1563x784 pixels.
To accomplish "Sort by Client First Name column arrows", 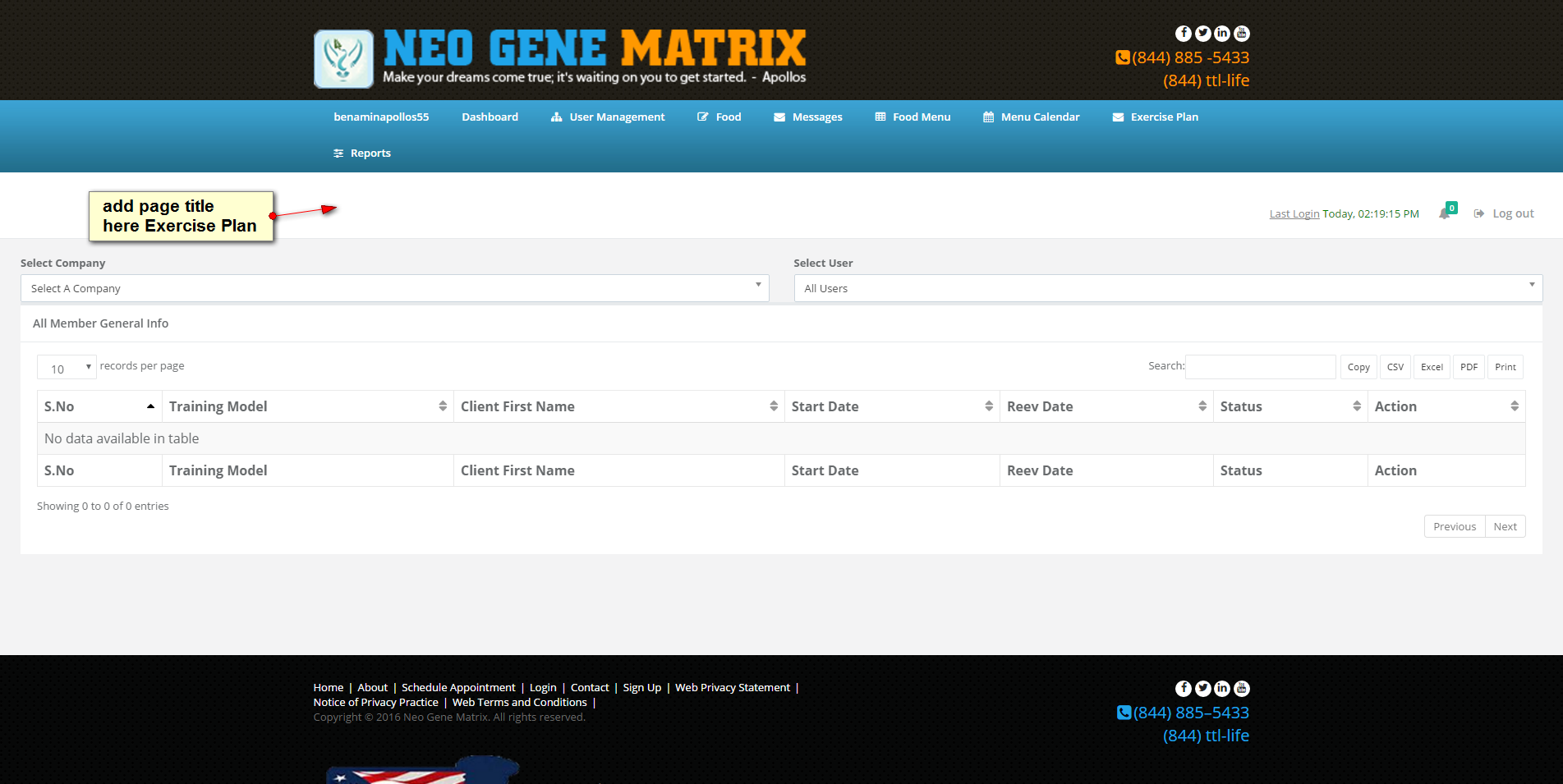I will pos(774,406).
